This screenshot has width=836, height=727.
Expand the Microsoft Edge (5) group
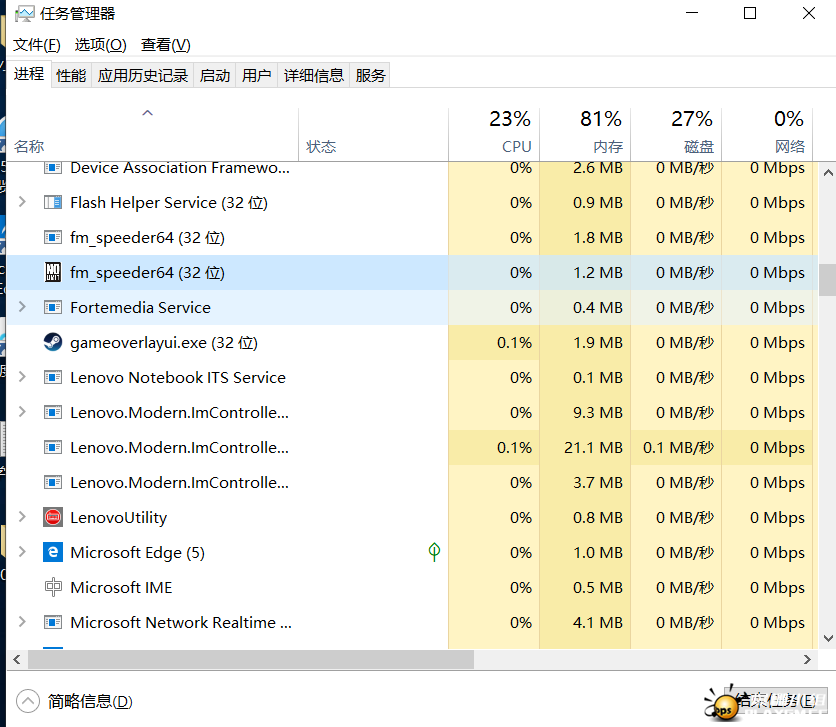pos(22,552)
